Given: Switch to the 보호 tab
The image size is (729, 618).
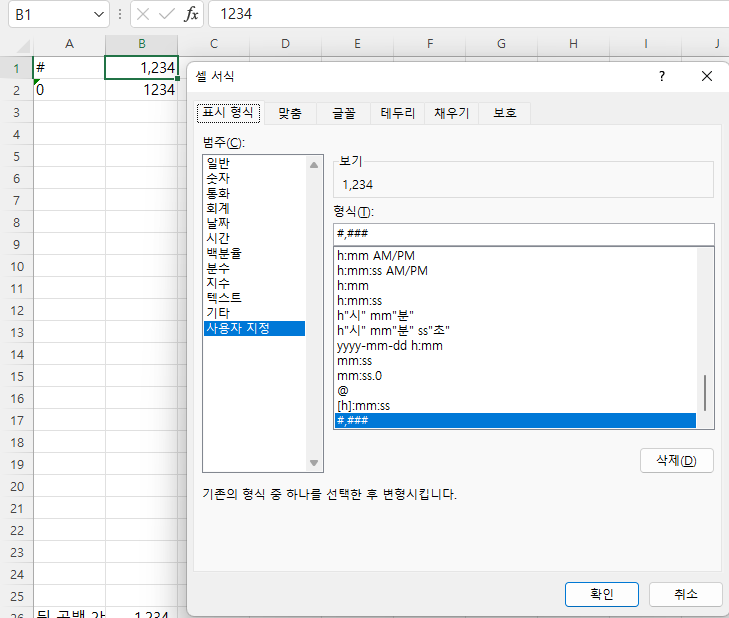Looking at the screenshot, I should click(505, 113).
